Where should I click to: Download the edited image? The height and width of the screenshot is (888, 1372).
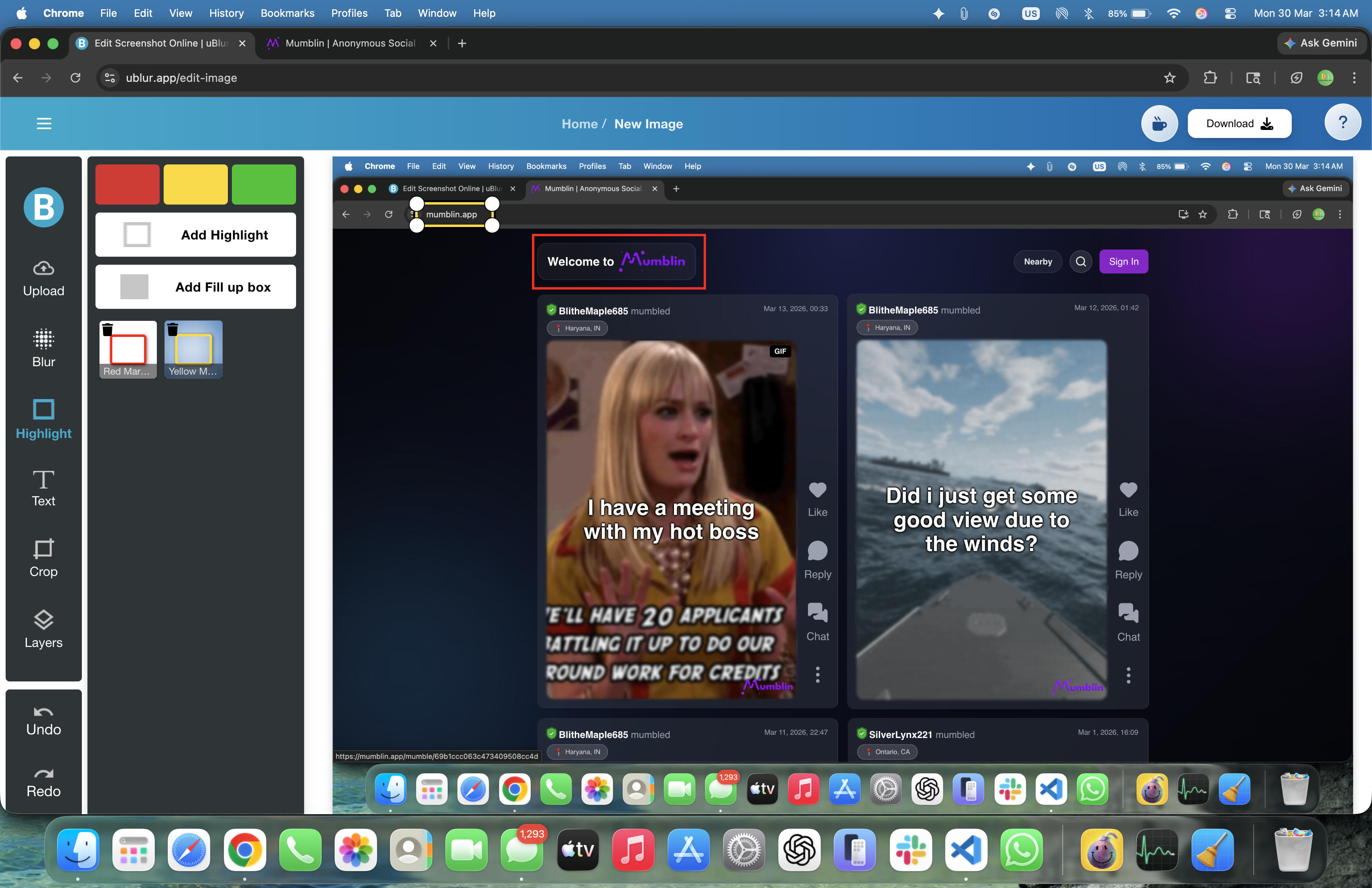tap(1239, 123)
